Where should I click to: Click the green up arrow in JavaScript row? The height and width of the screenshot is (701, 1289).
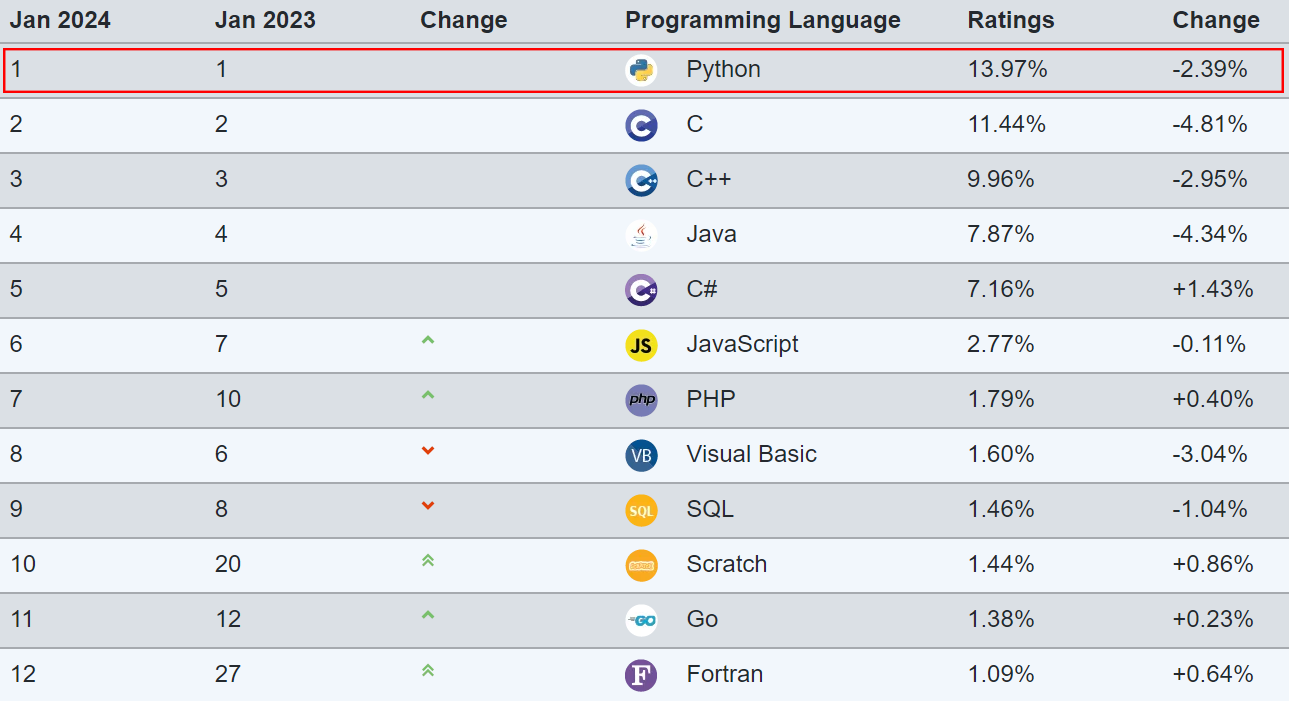click(428, 340)
